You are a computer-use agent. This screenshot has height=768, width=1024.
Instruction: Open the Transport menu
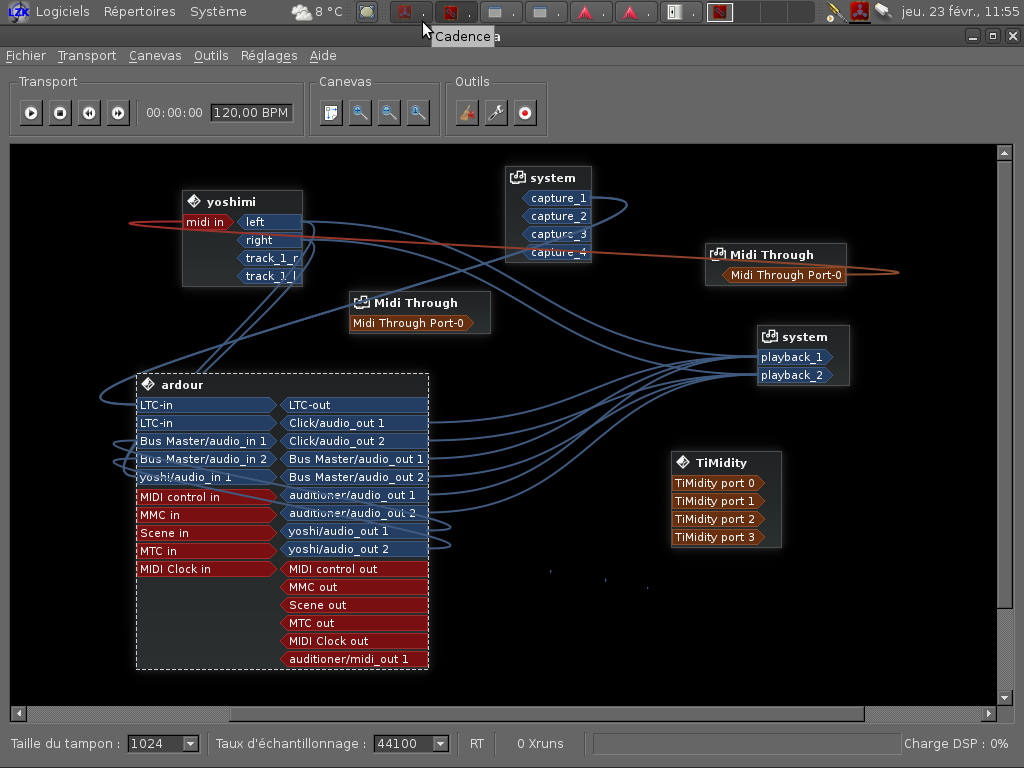87,56
